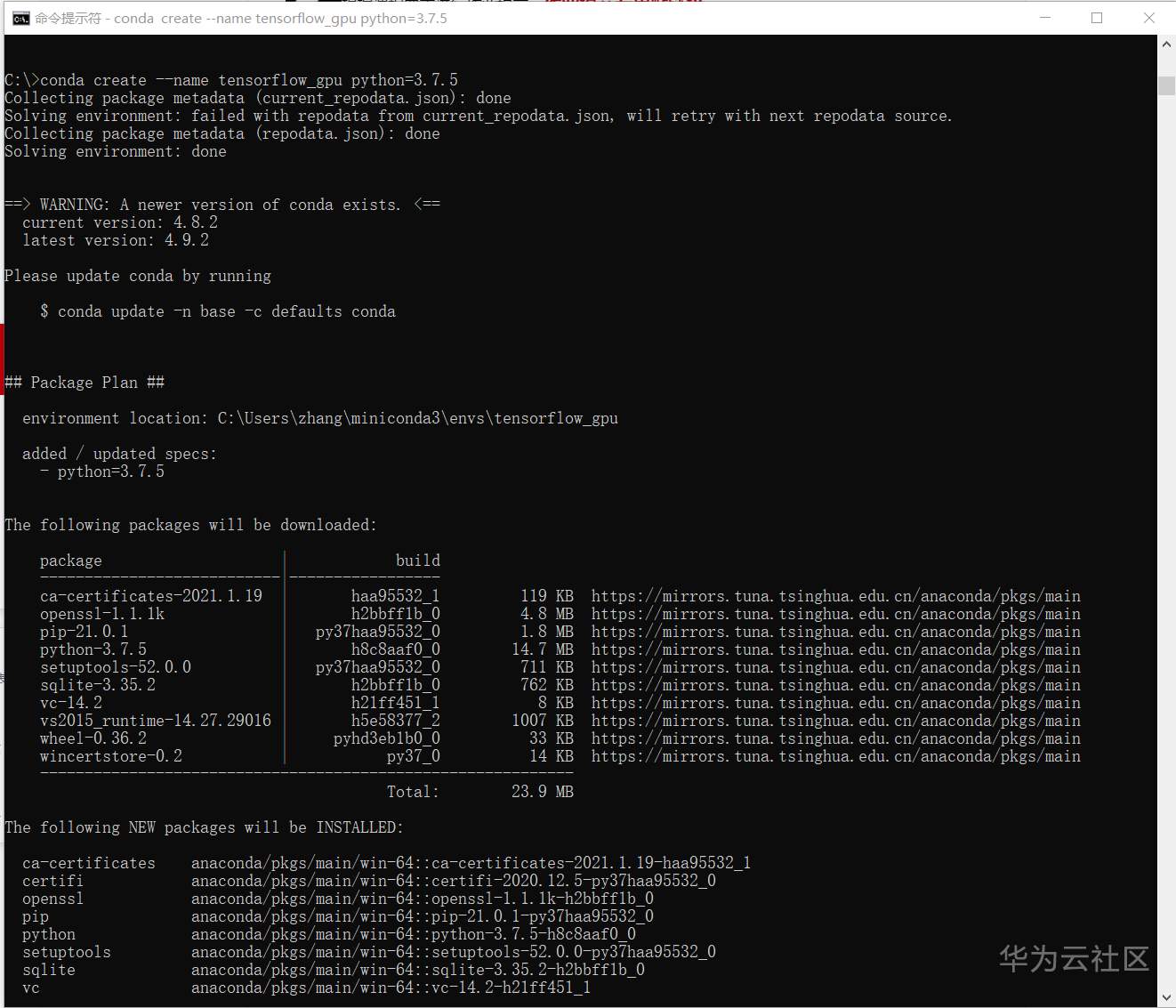This screenshot has height=1008, width=1176.
Task: Click the '119 KB' size value
Action: [x=547, y=596]
